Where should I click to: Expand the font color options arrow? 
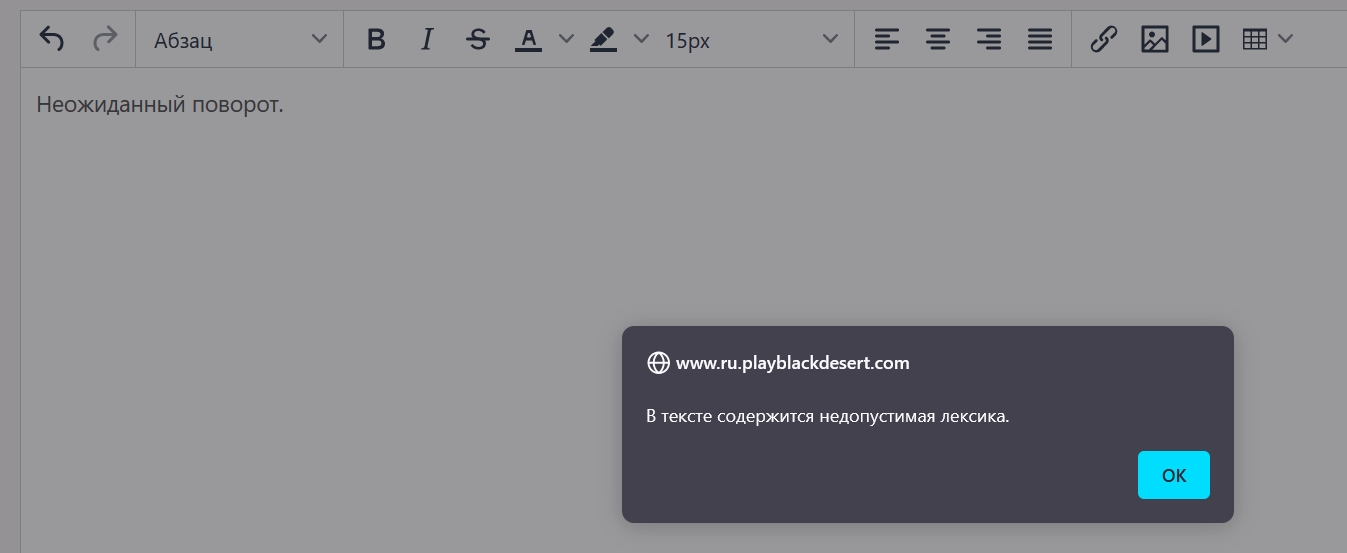(566, 39)
